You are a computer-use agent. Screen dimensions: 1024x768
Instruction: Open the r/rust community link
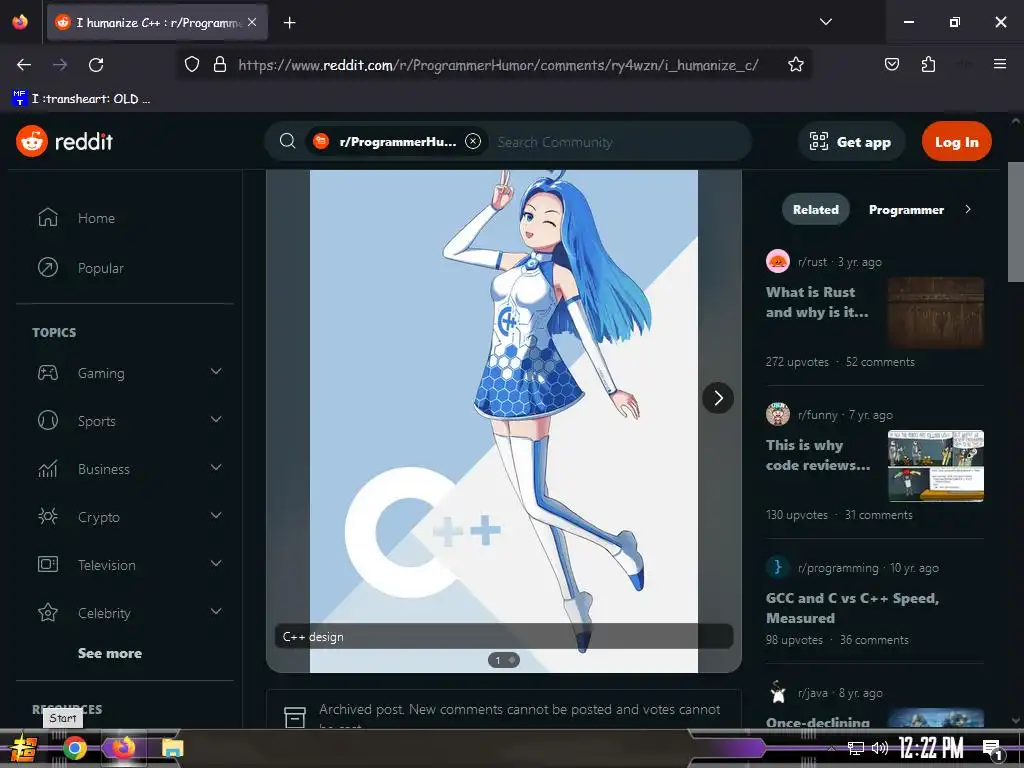(x=812, y=262)
